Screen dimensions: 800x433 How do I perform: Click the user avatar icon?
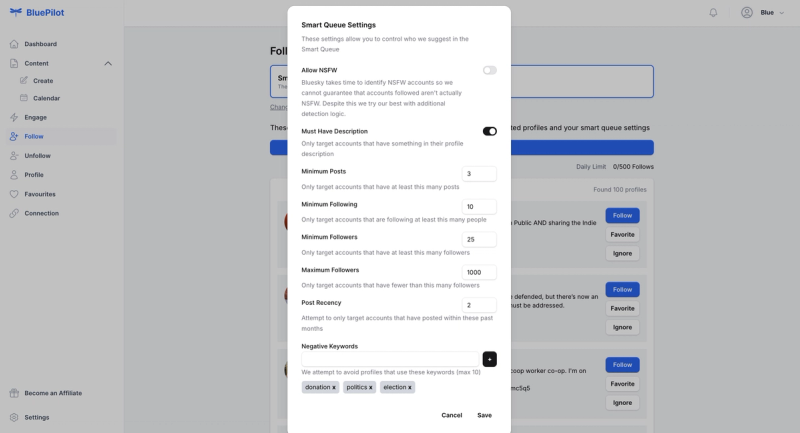[746, 13]
